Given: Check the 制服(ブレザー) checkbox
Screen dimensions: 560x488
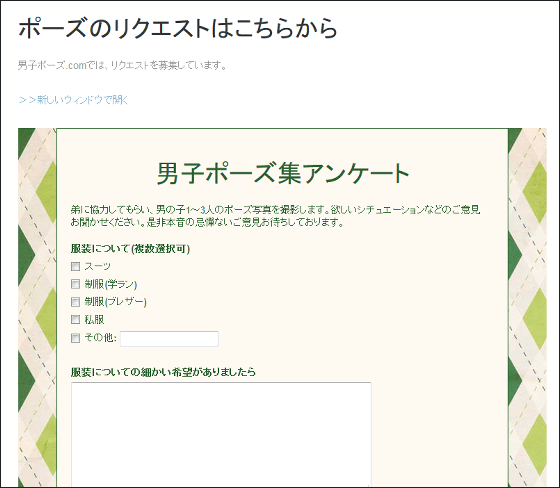Looking at the screenshot, I should tap(75, 302).
